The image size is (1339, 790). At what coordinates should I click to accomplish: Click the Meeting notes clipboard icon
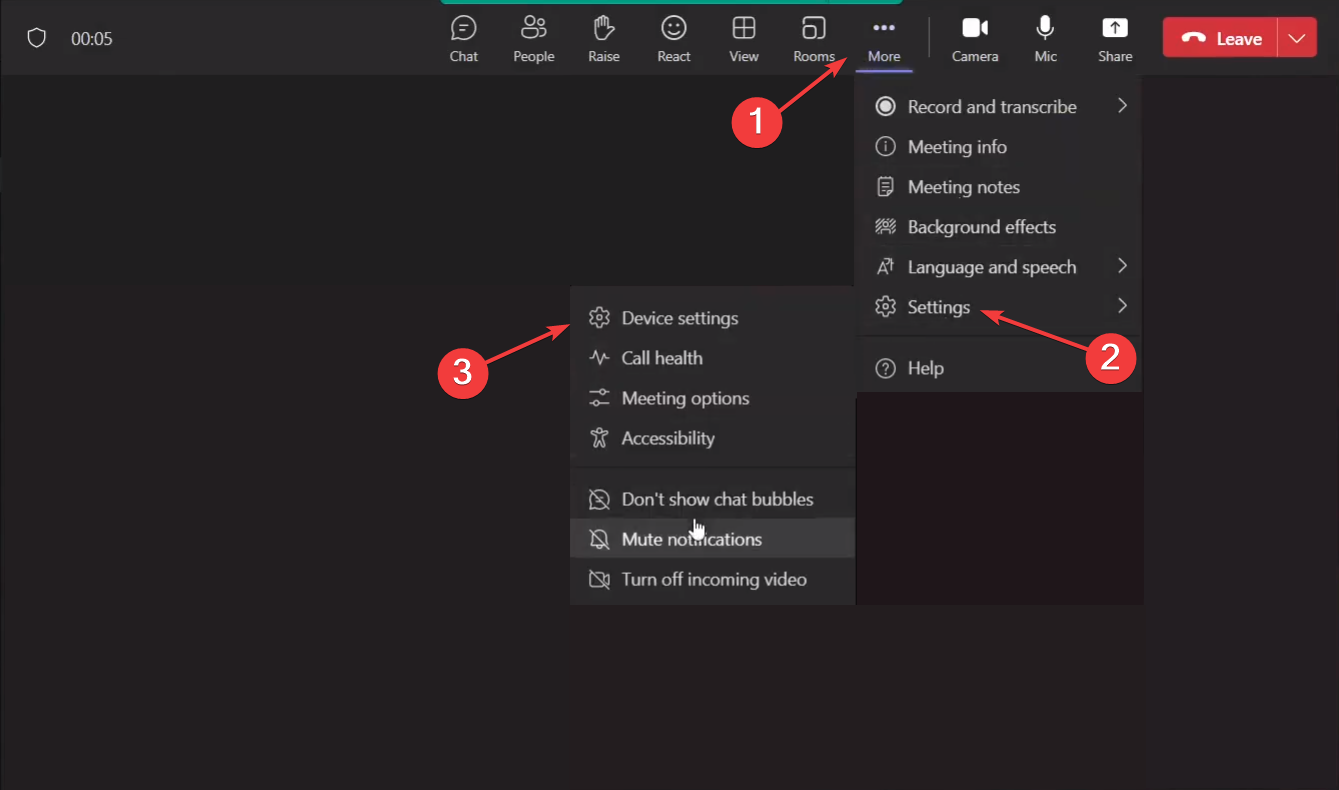885,187
